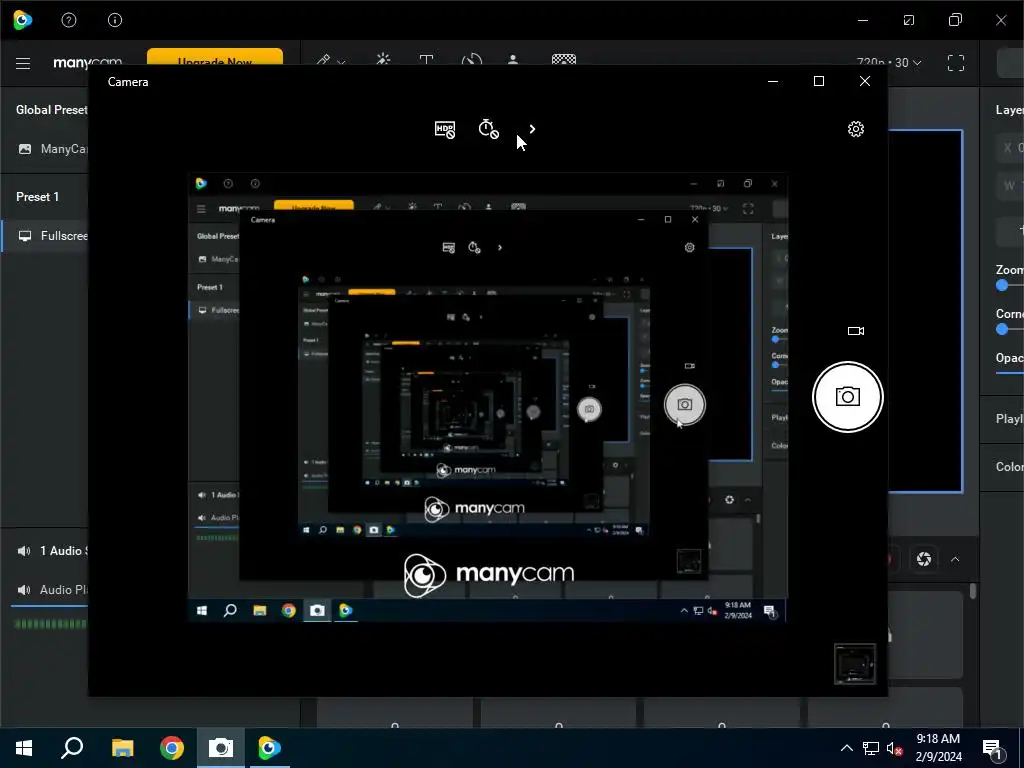Select the ManyCam text T tool
The image size is (1024, 768).
tap(426, 59)
